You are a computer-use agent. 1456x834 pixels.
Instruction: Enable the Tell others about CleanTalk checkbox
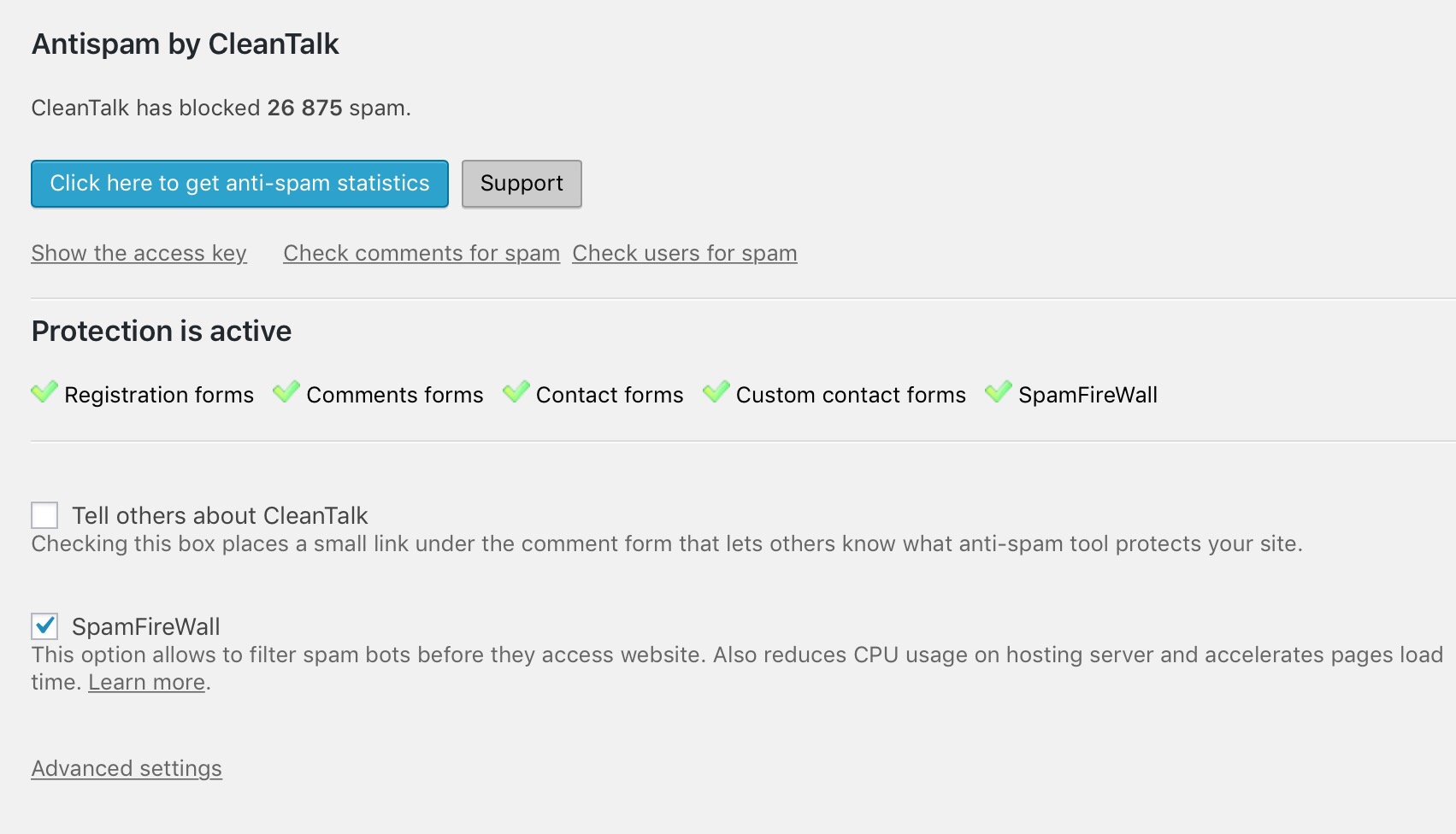click(x=44, y=515)
